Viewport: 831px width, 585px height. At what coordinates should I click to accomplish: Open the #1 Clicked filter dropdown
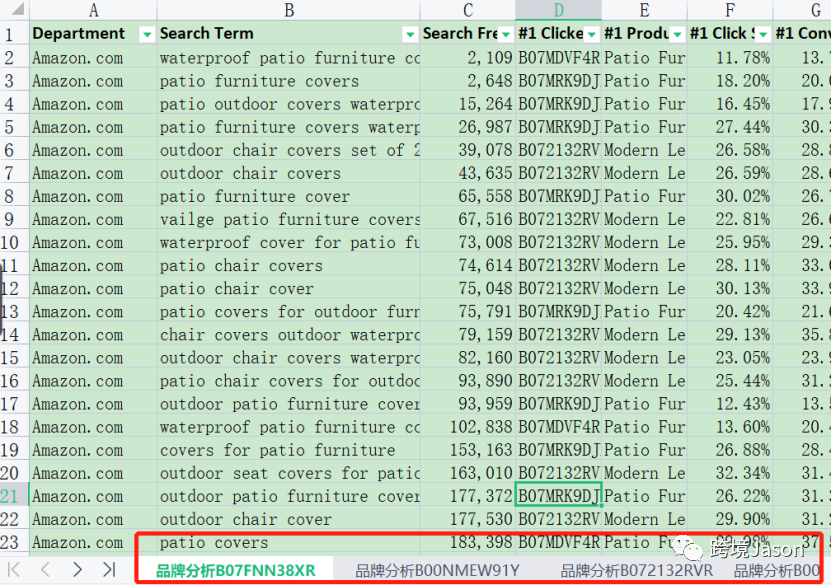click(x=592, y=34)
